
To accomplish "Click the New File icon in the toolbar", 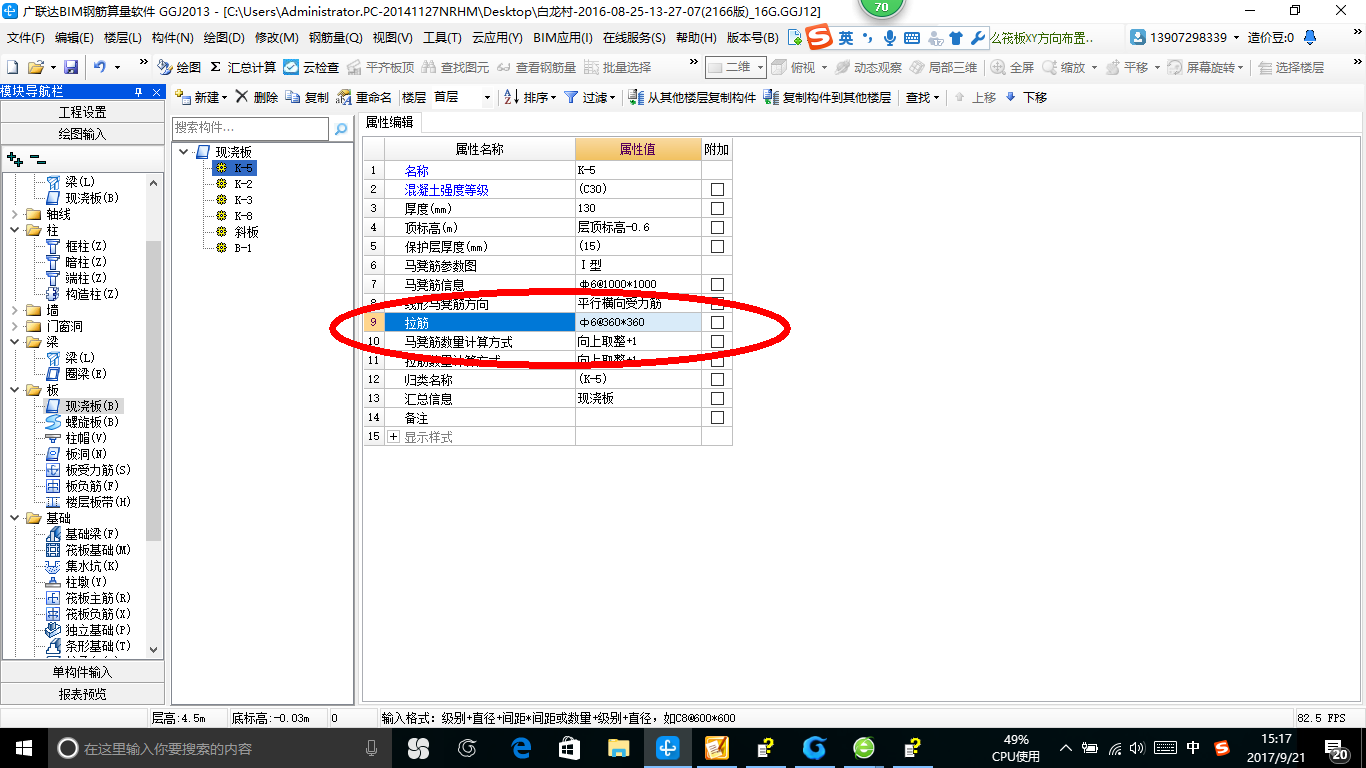I will tap(13, 67).
